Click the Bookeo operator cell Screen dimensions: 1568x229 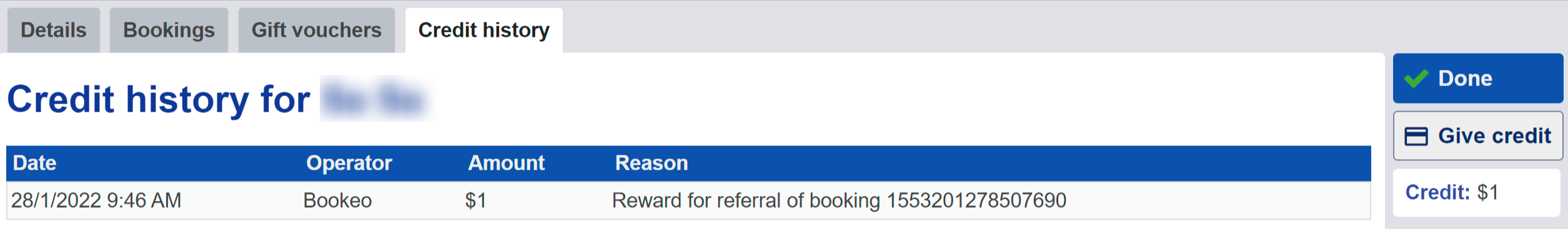(x=337, y=200)
